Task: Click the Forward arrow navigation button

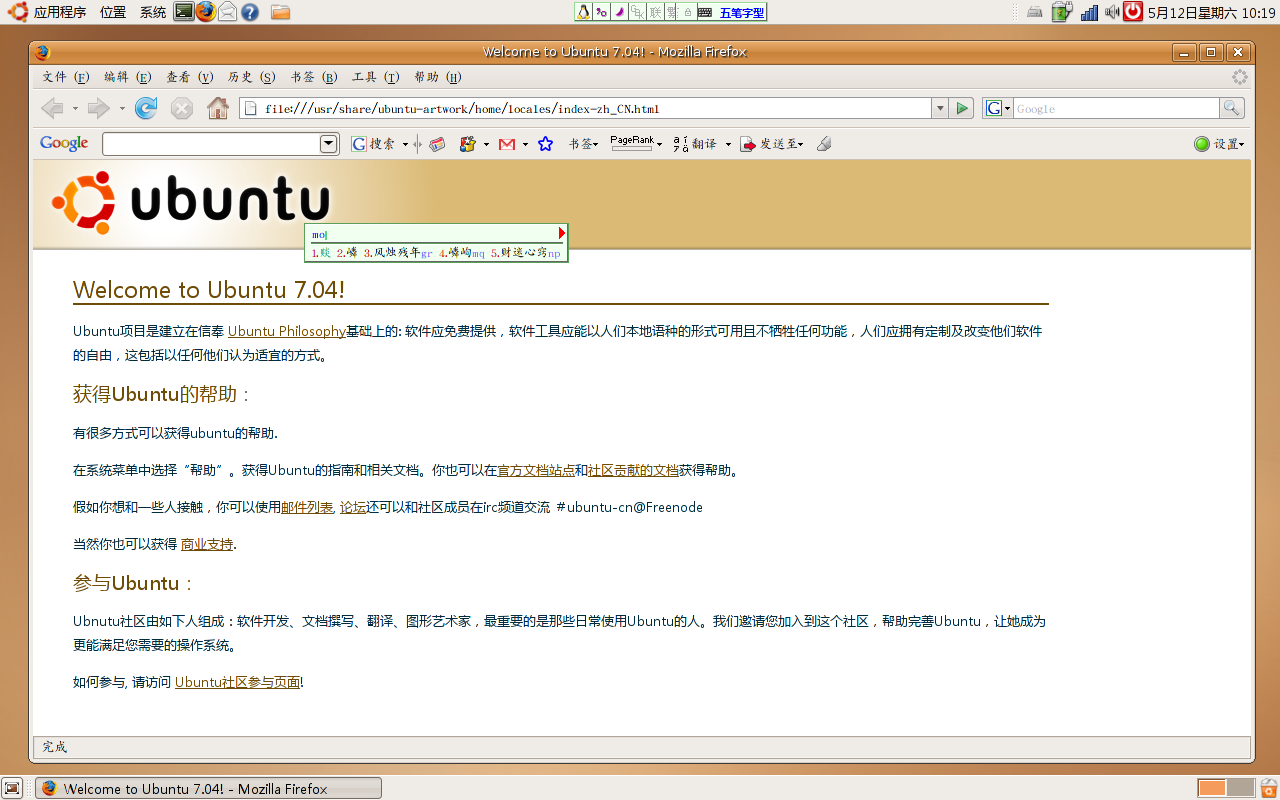Action: (x=99, y=108)
